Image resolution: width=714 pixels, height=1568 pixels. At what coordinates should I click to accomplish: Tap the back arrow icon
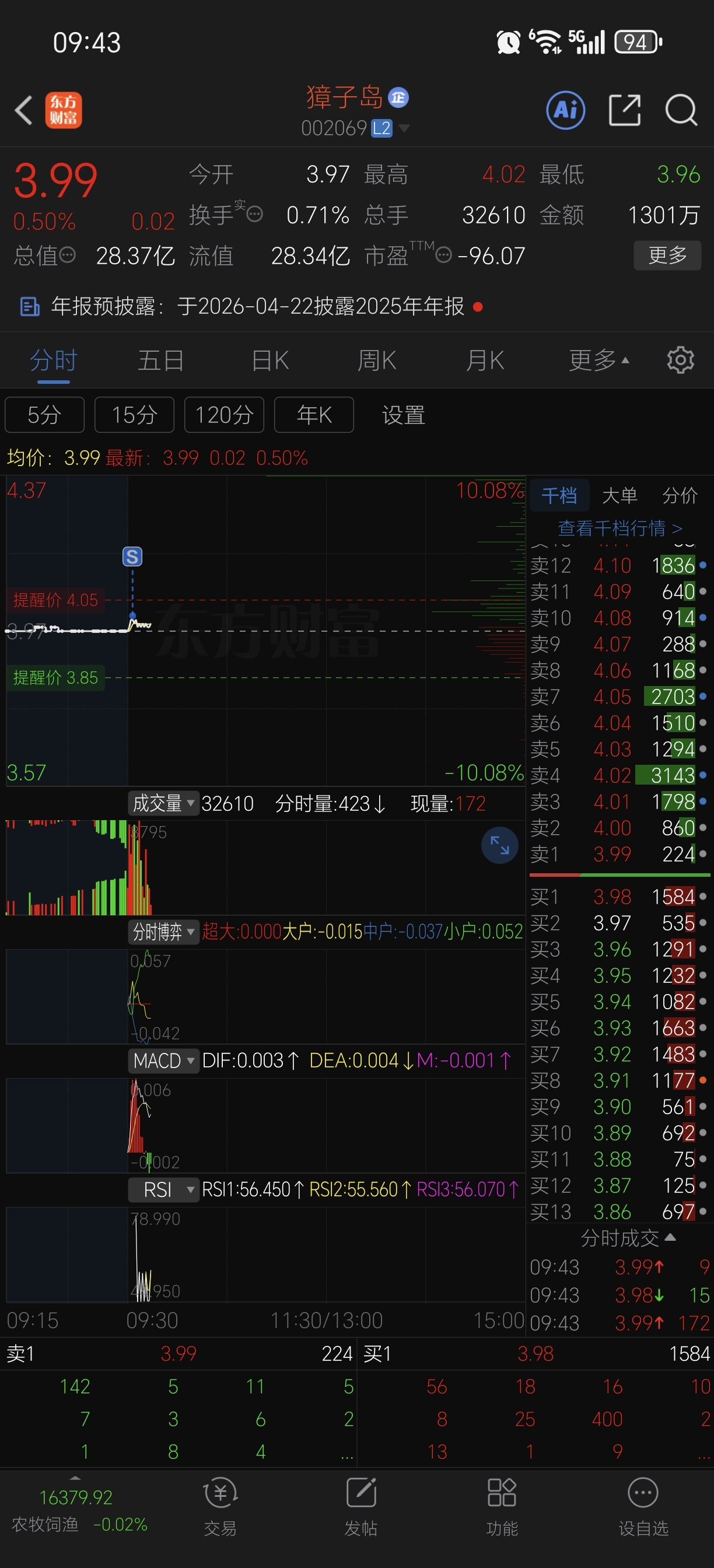point(23,110)
